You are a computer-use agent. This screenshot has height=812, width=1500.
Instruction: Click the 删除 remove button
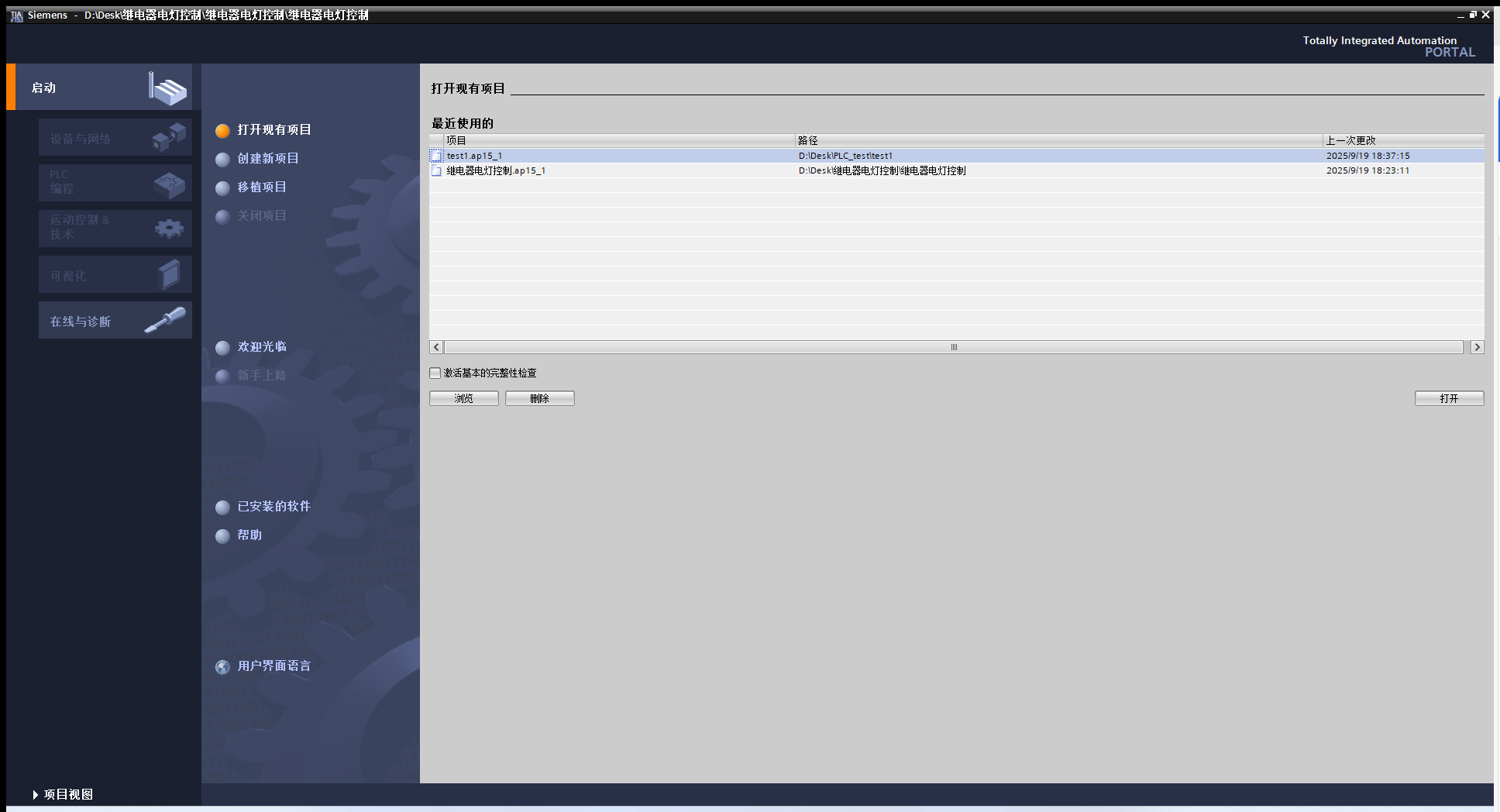[x=540, y=398]
